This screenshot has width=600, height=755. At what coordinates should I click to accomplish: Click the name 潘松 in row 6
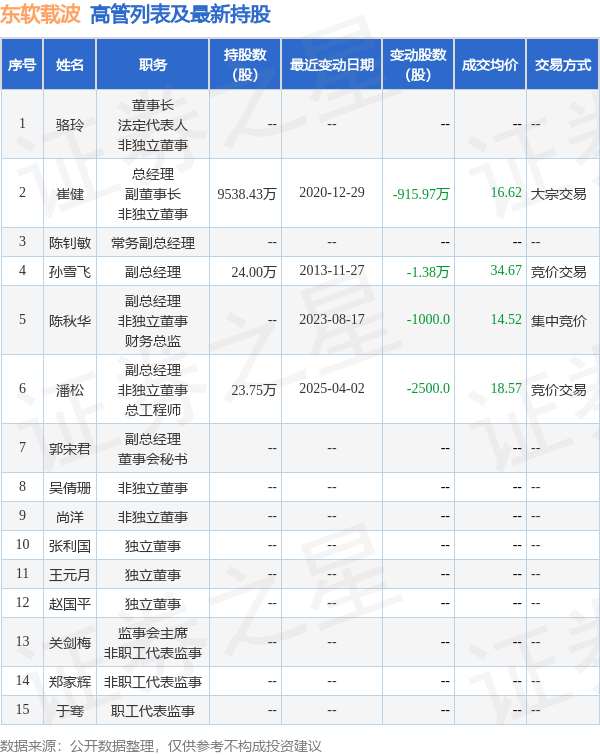(70, 390)
